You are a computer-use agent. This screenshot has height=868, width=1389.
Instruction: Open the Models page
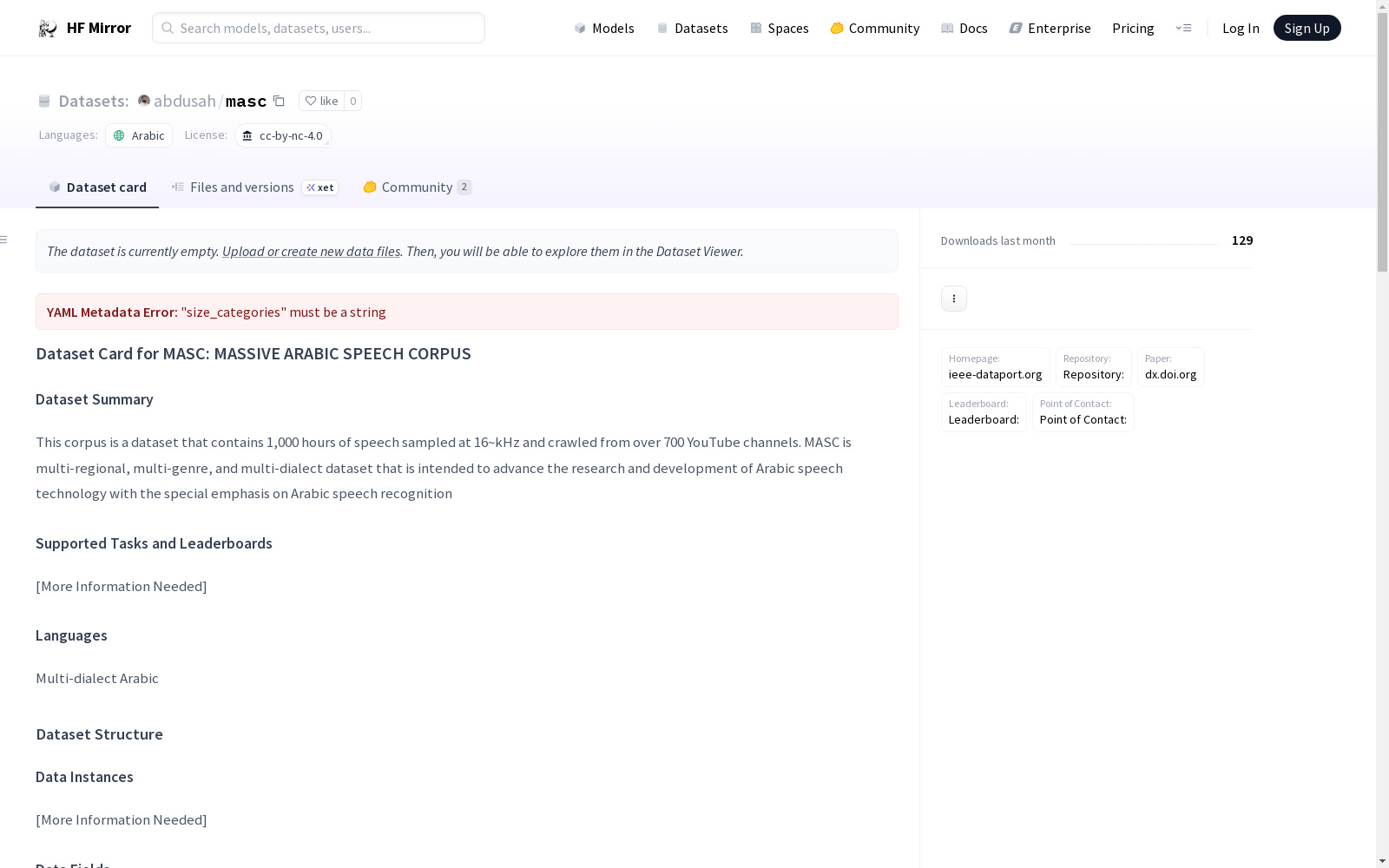pos(604,28)
